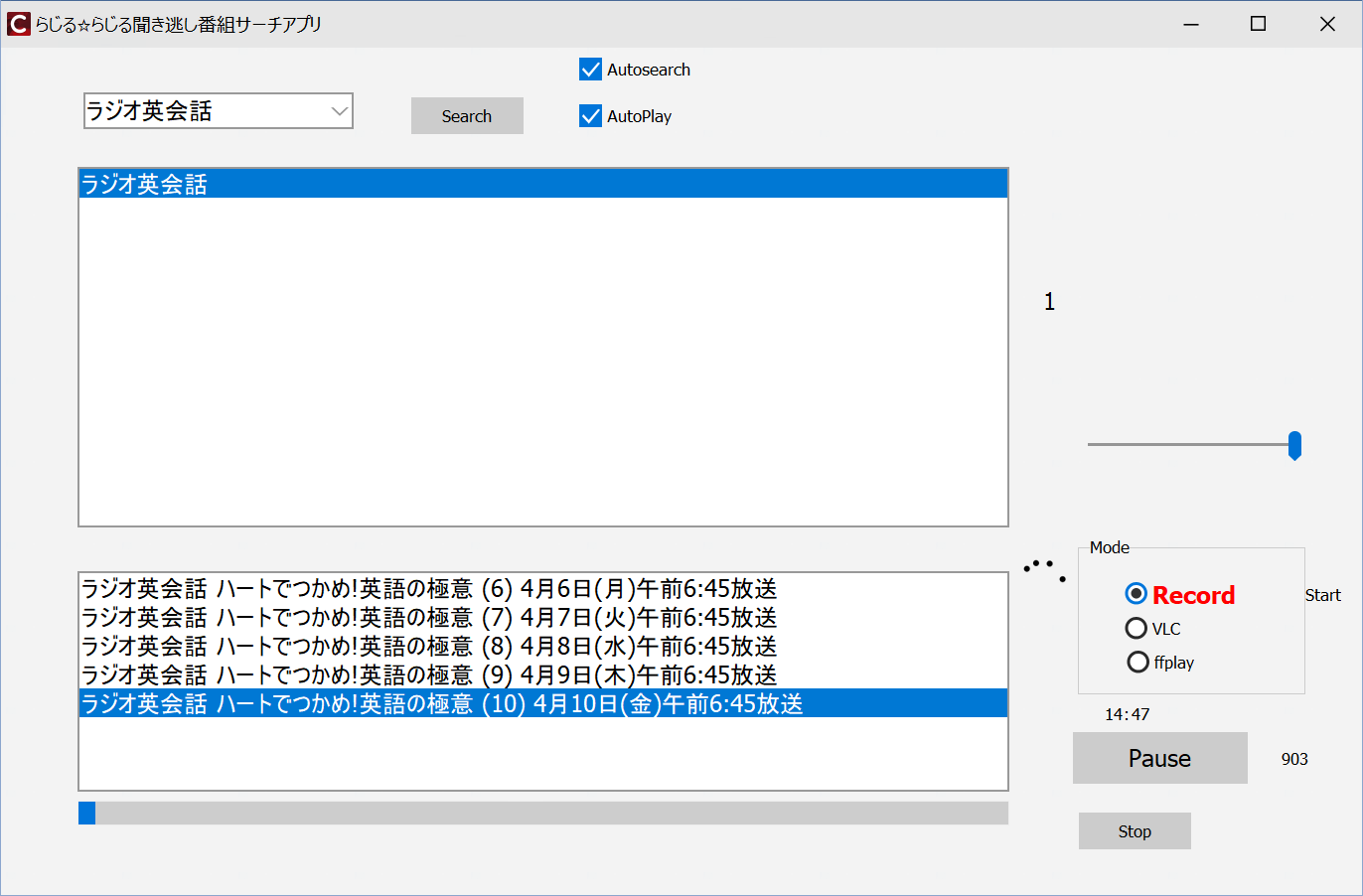The height and width of the screenshot is (896, 1363).
Task: Click the app icon in the title bar
Action: coord(18,24)
